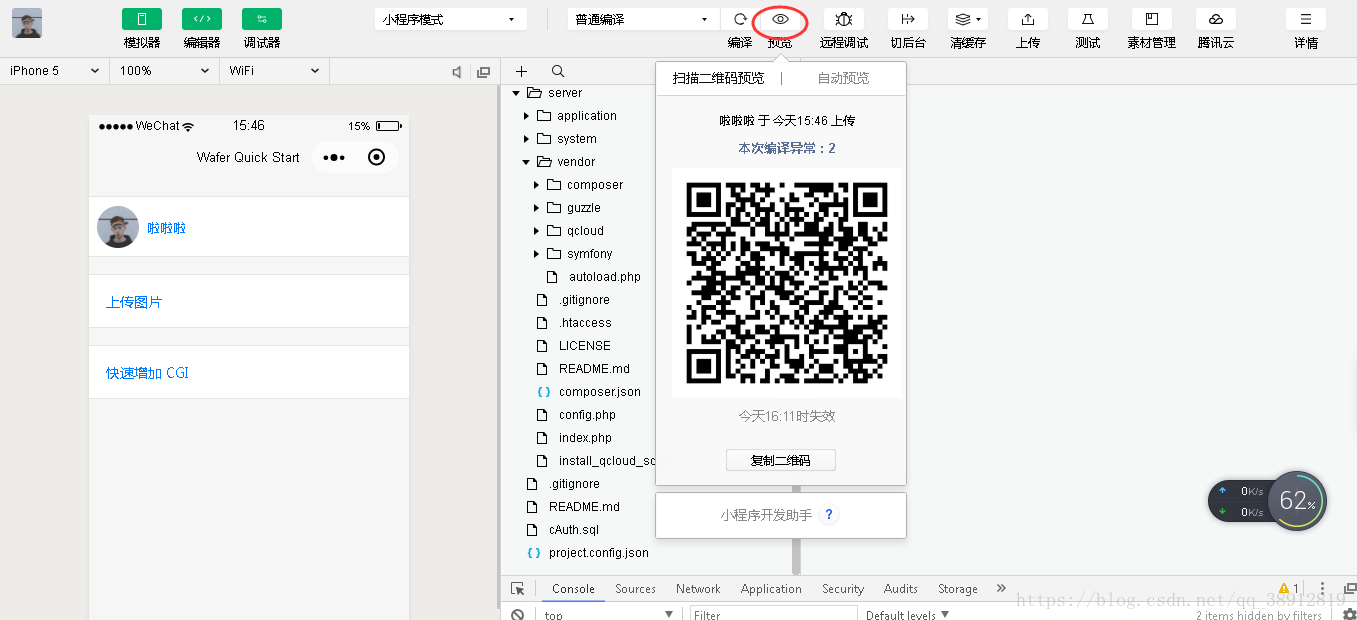Open project.config.json file
1357x620 pixels.
pyautogui.click(x=598, y=553)
